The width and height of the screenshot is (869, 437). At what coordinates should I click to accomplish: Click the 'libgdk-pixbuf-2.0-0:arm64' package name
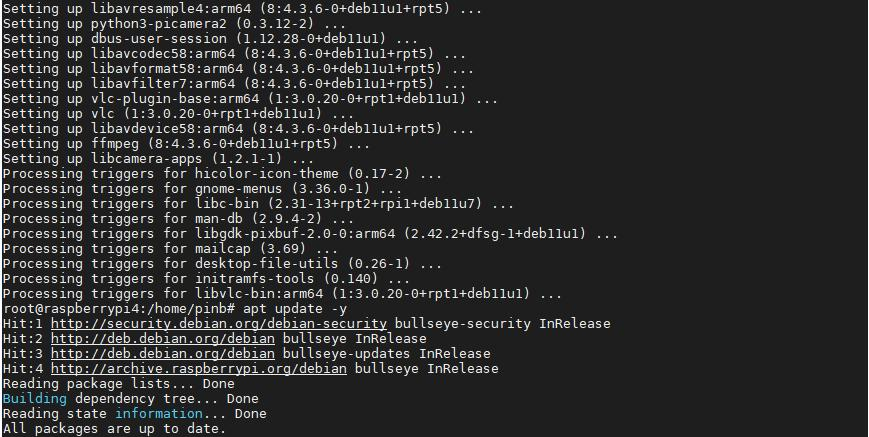click(295, 234)
